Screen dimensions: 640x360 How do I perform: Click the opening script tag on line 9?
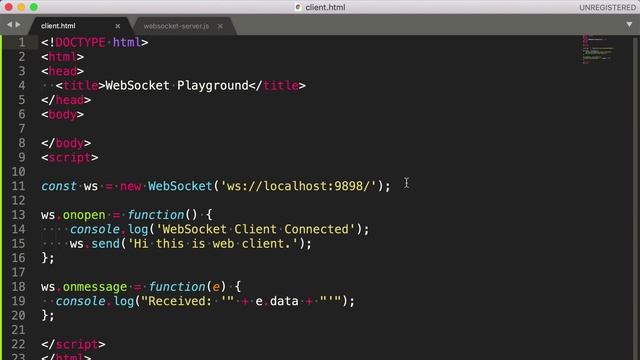pos(70,158)
